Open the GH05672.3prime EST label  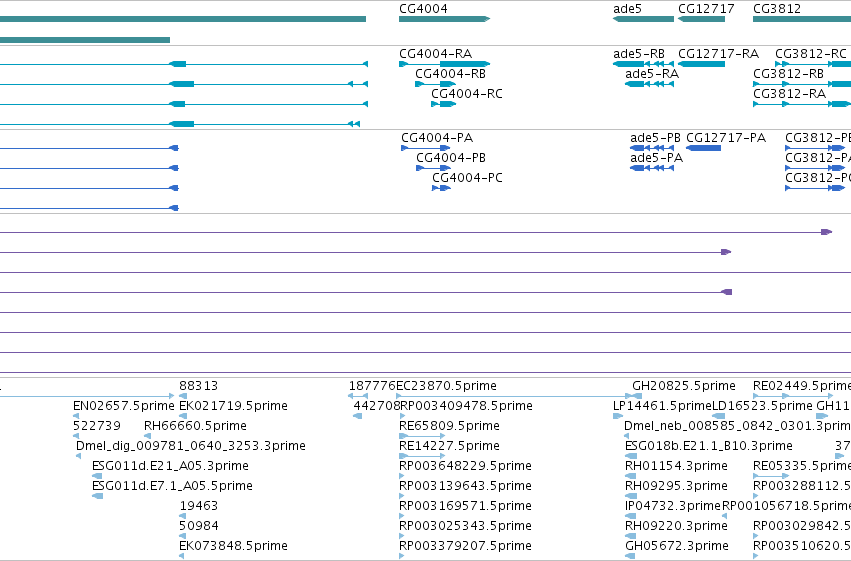pos(677,546)
